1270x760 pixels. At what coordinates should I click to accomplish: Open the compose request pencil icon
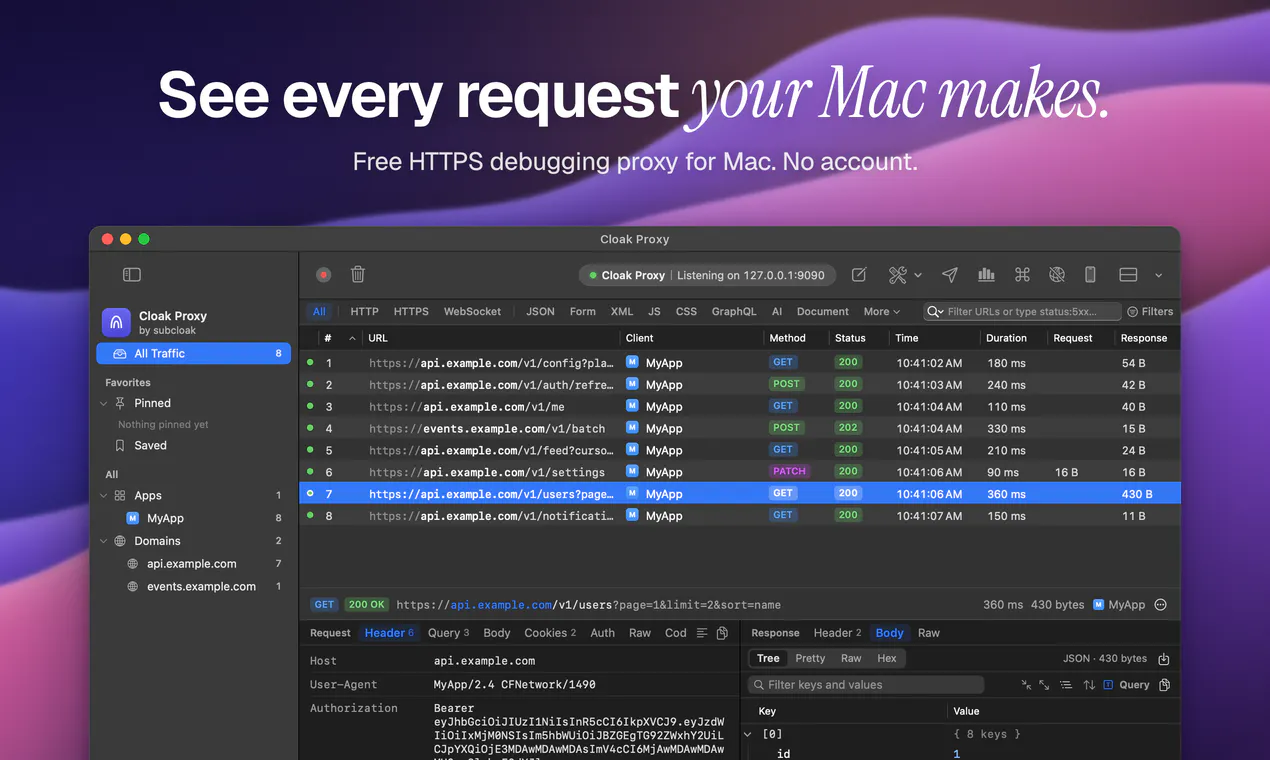point(859,275)
